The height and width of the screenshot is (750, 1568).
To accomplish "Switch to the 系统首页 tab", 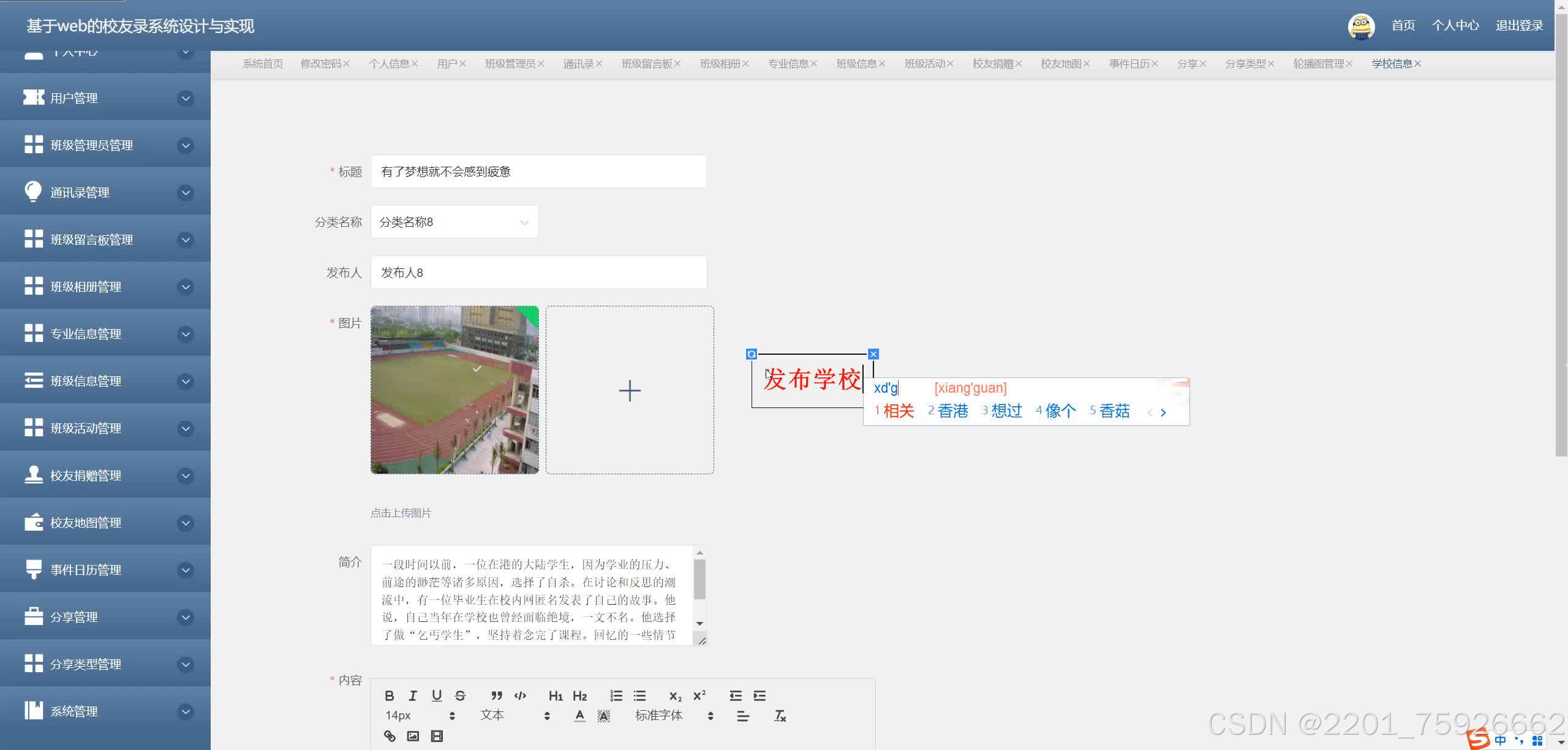I will click(x=262, y=64).
